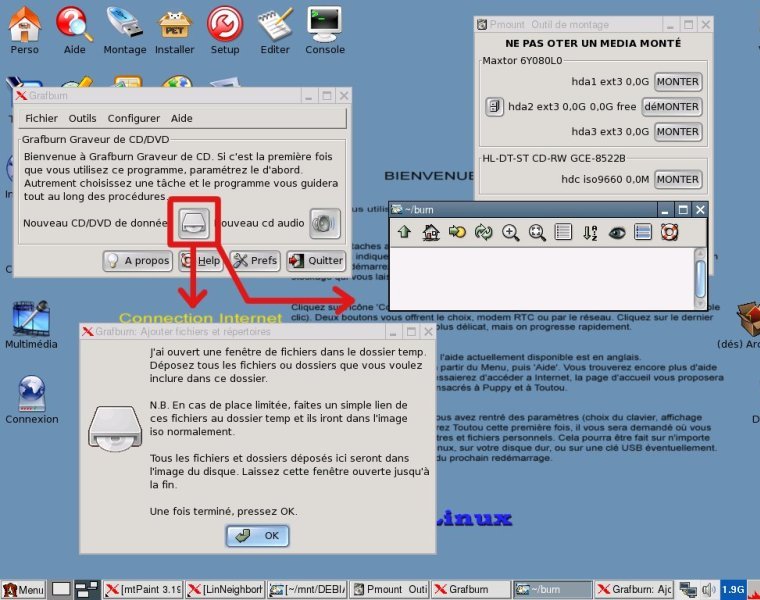
Task: Click the new audio CD speaker button
Action: click(x=324, y=223)
